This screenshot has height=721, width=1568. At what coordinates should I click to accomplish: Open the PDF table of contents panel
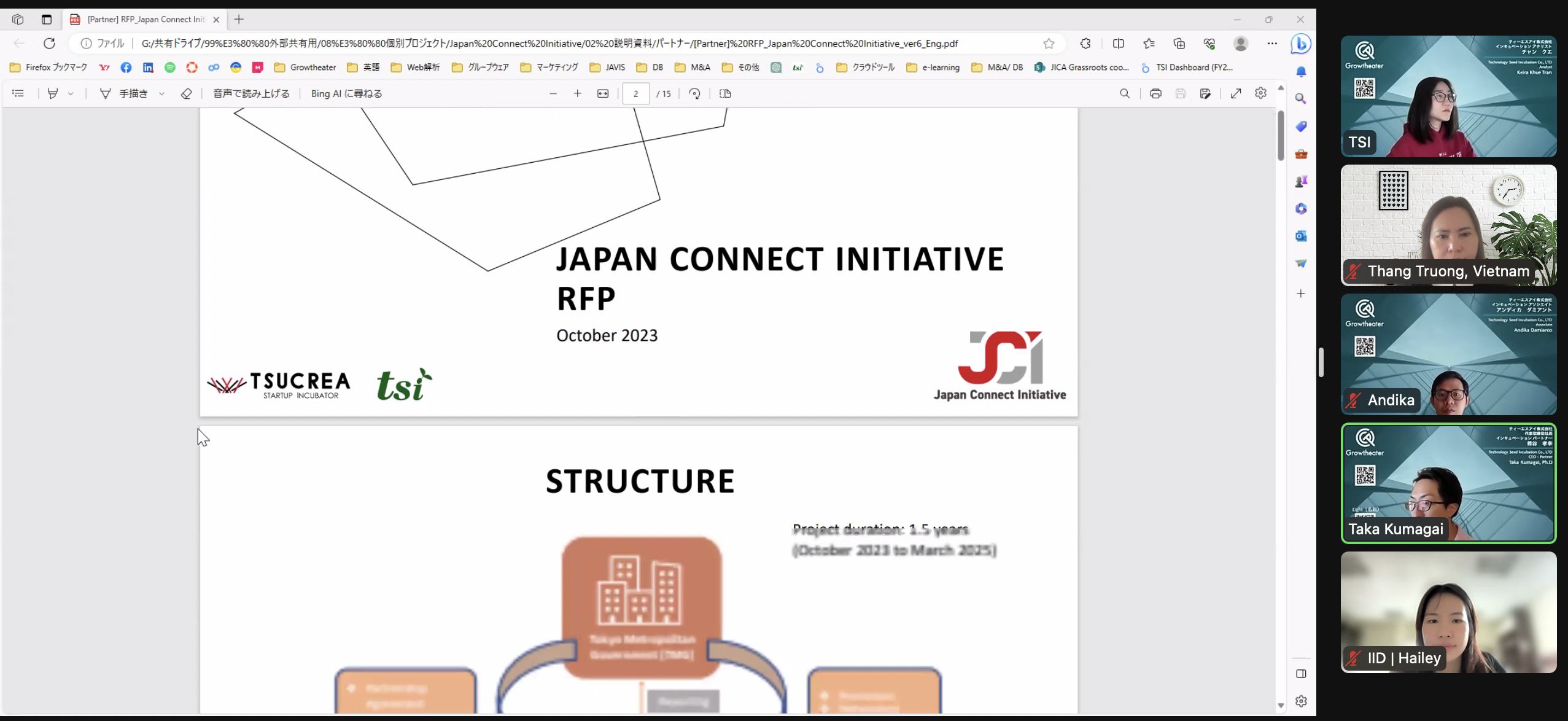(x=18, y=93)
